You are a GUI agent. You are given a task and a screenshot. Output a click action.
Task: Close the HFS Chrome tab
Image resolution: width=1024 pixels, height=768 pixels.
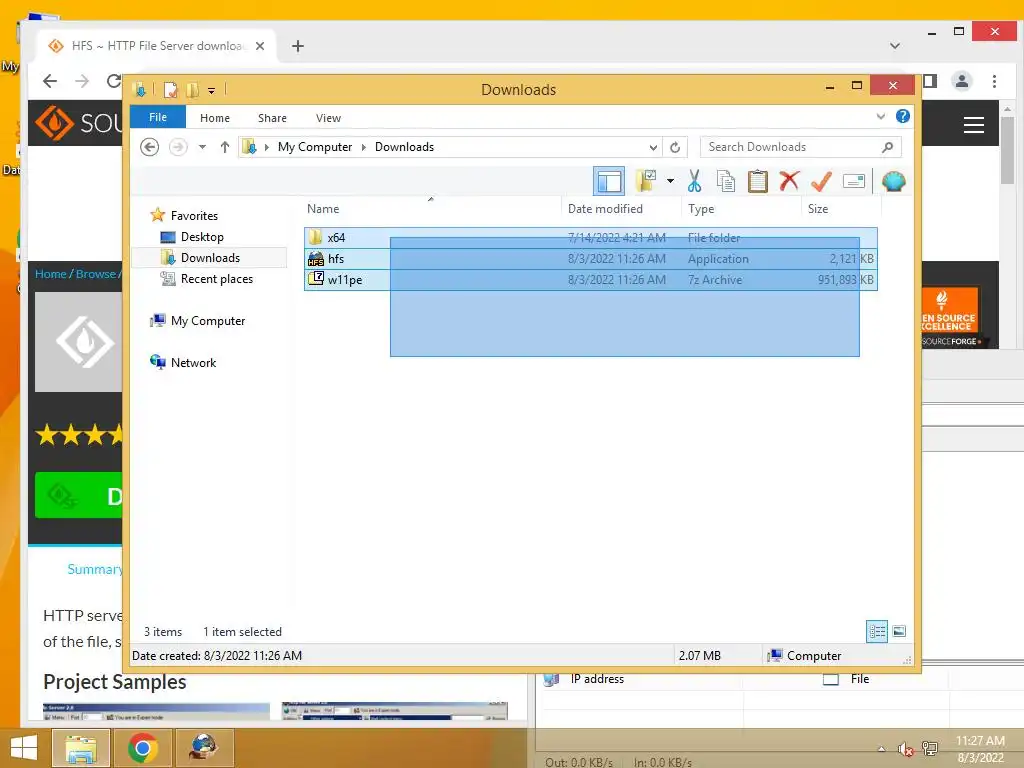[260, 46]
